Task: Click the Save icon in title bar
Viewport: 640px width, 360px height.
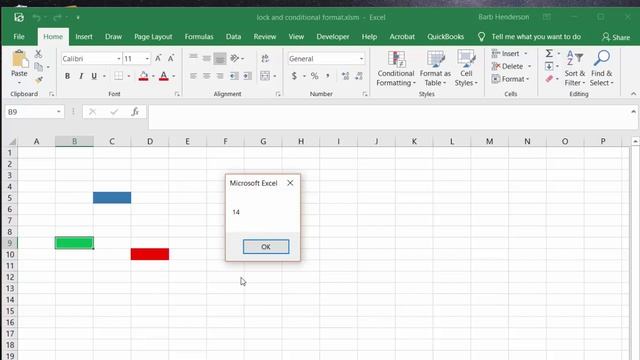Action: pyautogui.click(x=19, y=18)
